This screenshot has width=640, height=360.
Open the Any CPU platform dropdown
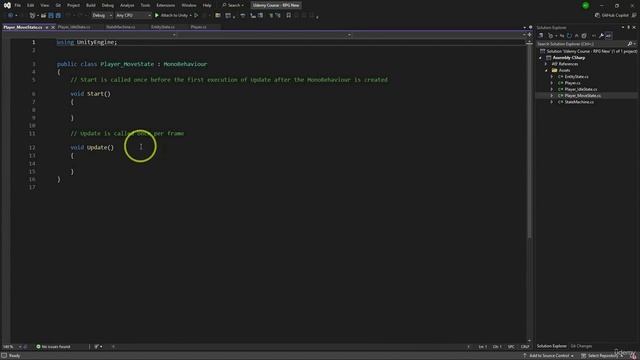click(x=133, y=16)
